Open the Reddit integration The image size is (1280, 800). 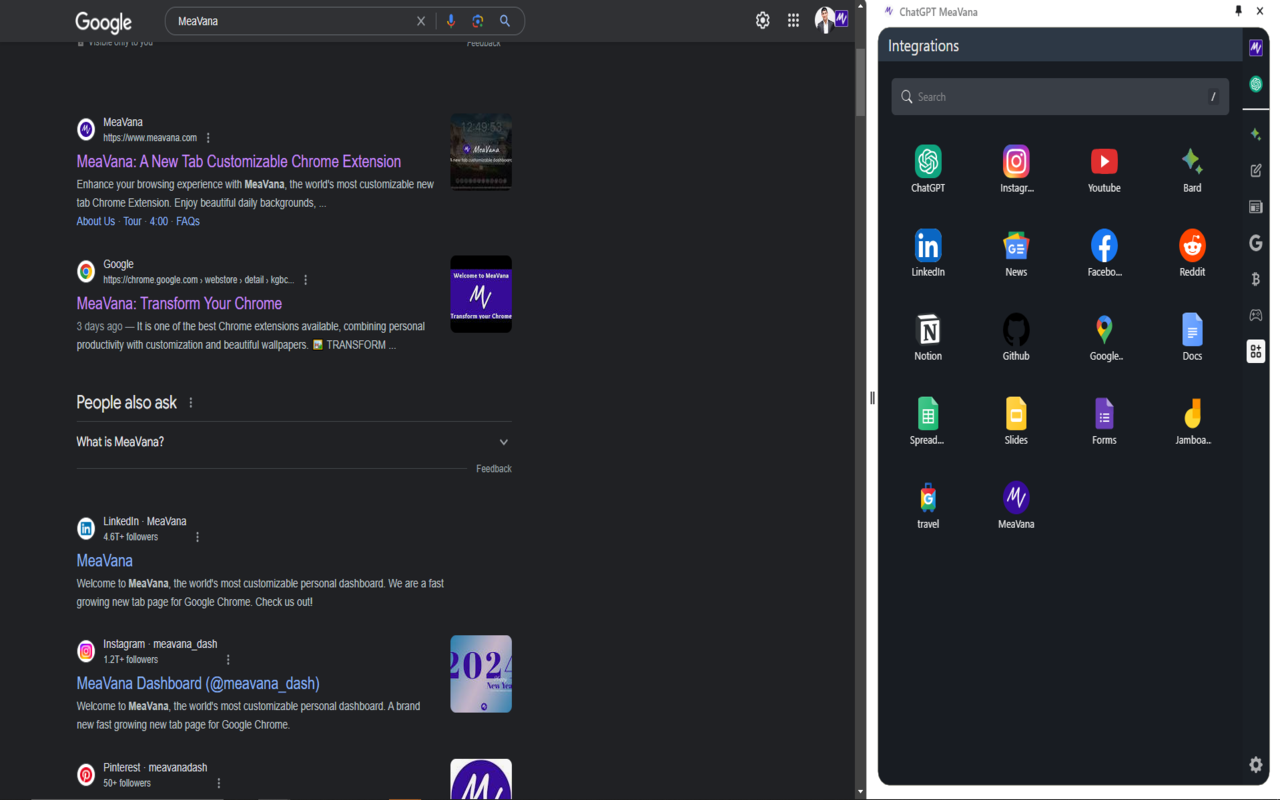click(1192, 246)
